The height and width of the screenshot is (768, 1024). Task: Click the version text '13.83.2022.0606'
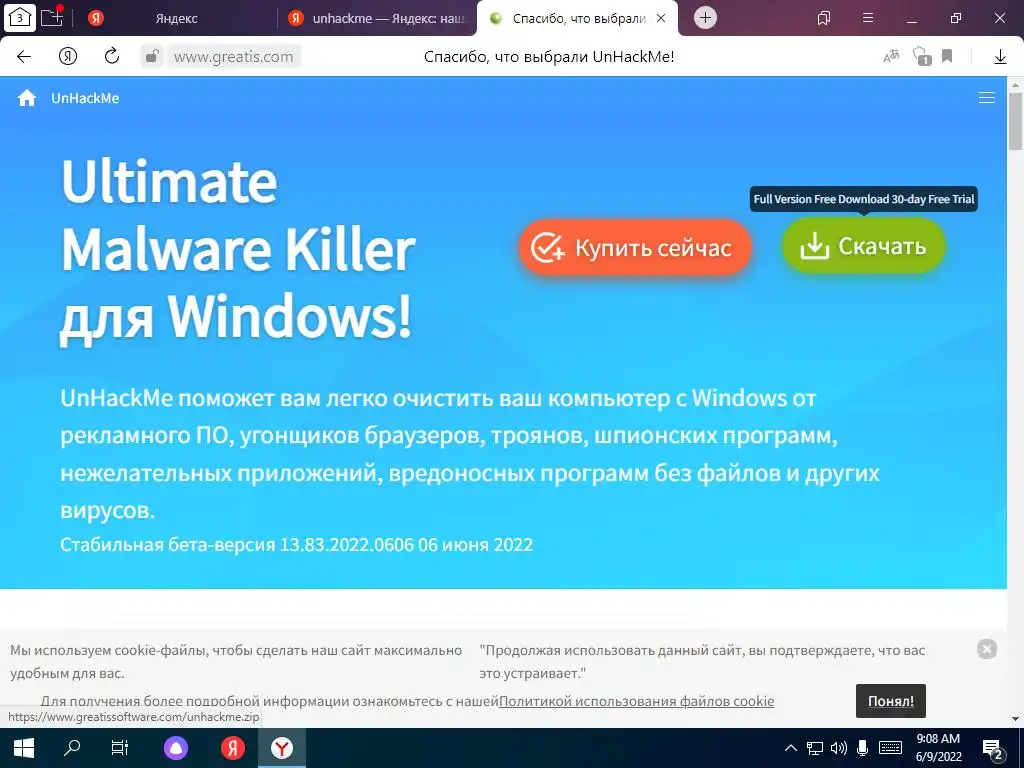pyautogui.click(x=346, y=545)
